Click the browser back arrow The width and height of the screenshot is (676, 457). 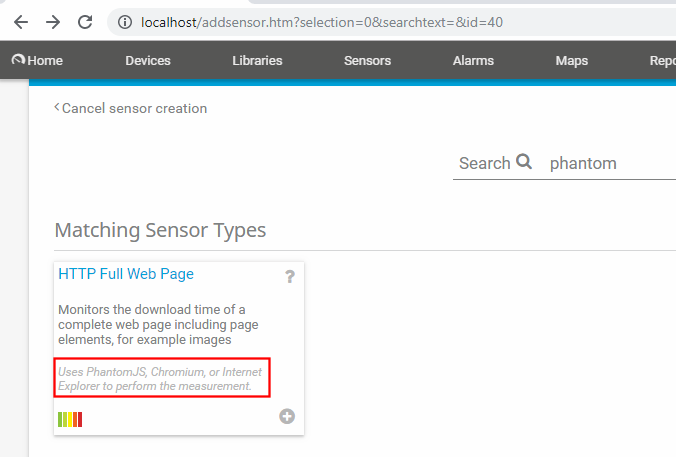[x=21, y=21]
